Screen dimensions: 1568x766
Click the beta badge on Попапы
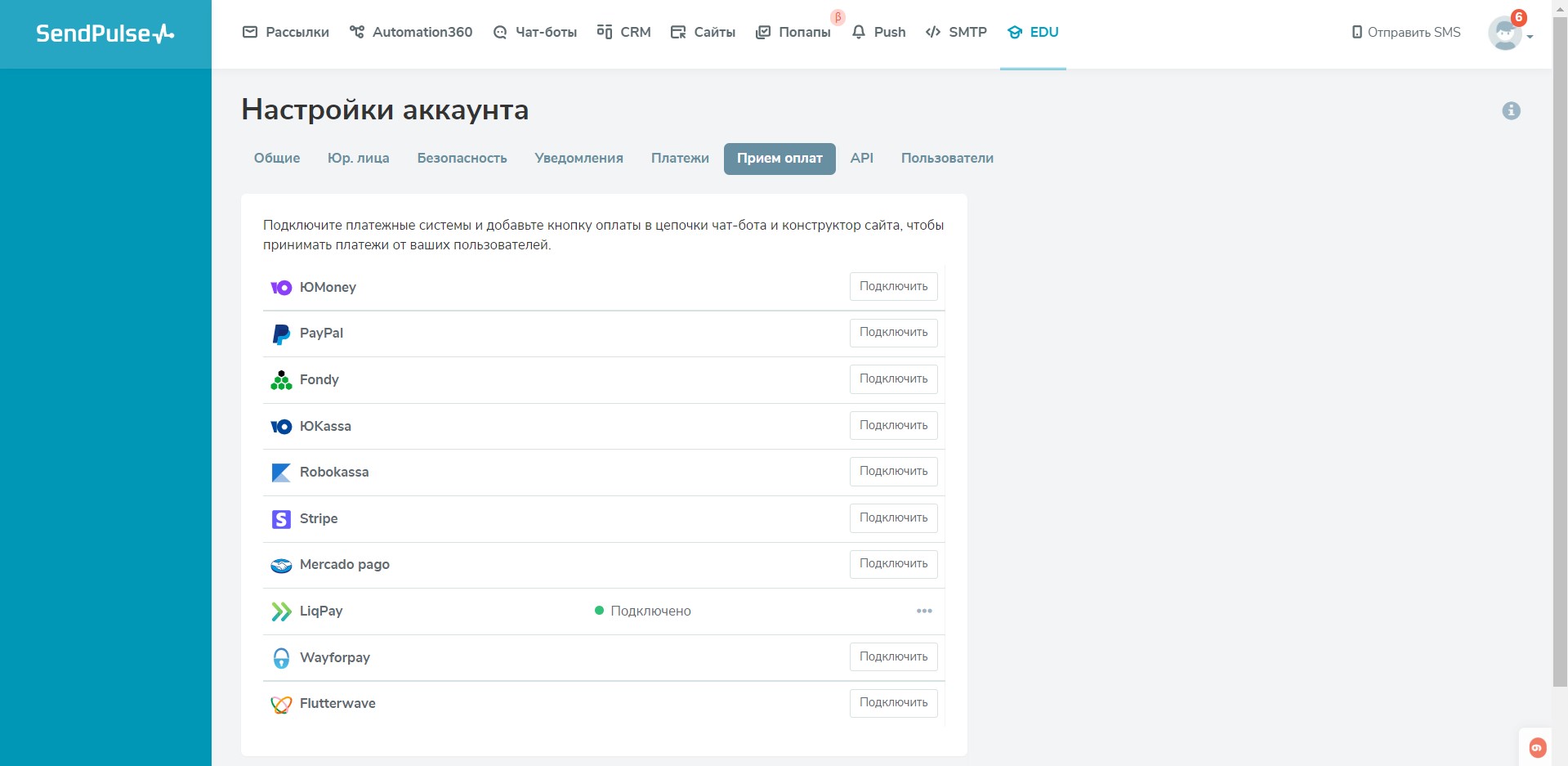838,17
